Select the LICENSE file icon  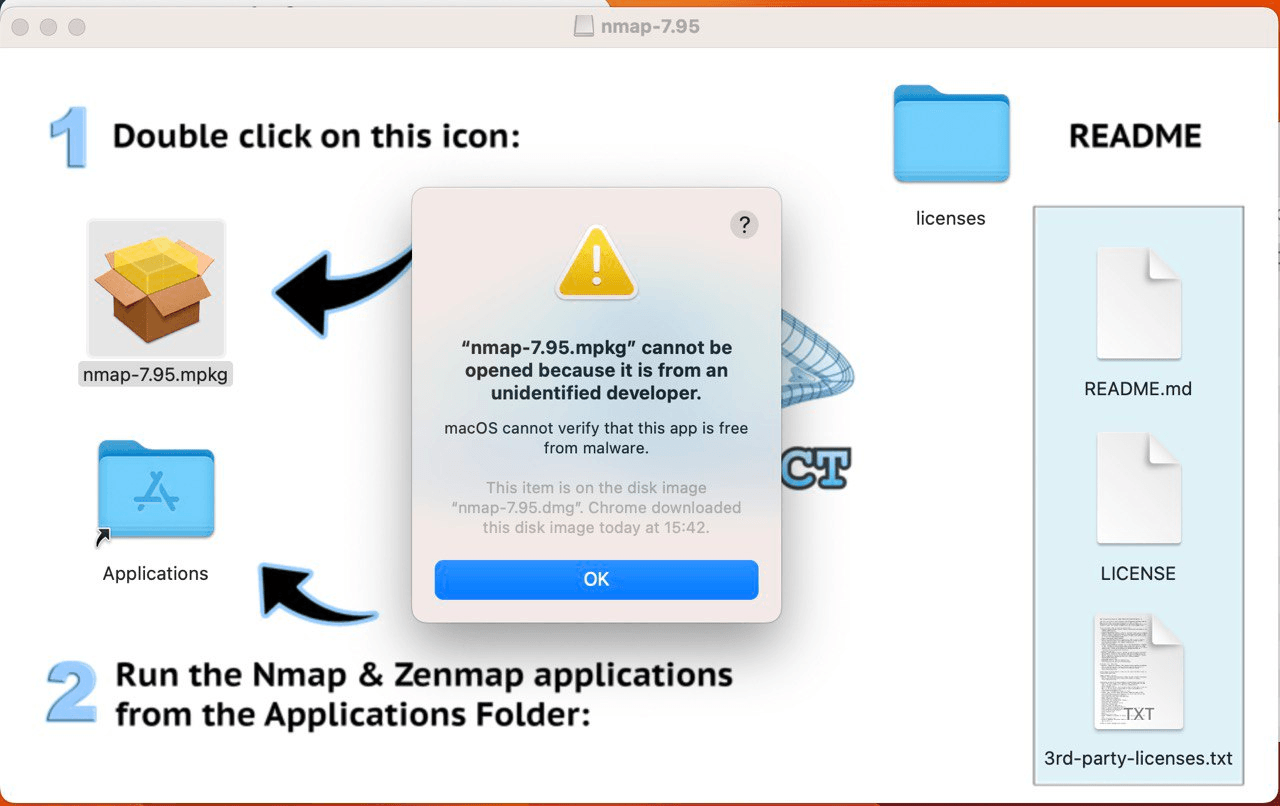pyautogui.click(x=1138, y=488)
